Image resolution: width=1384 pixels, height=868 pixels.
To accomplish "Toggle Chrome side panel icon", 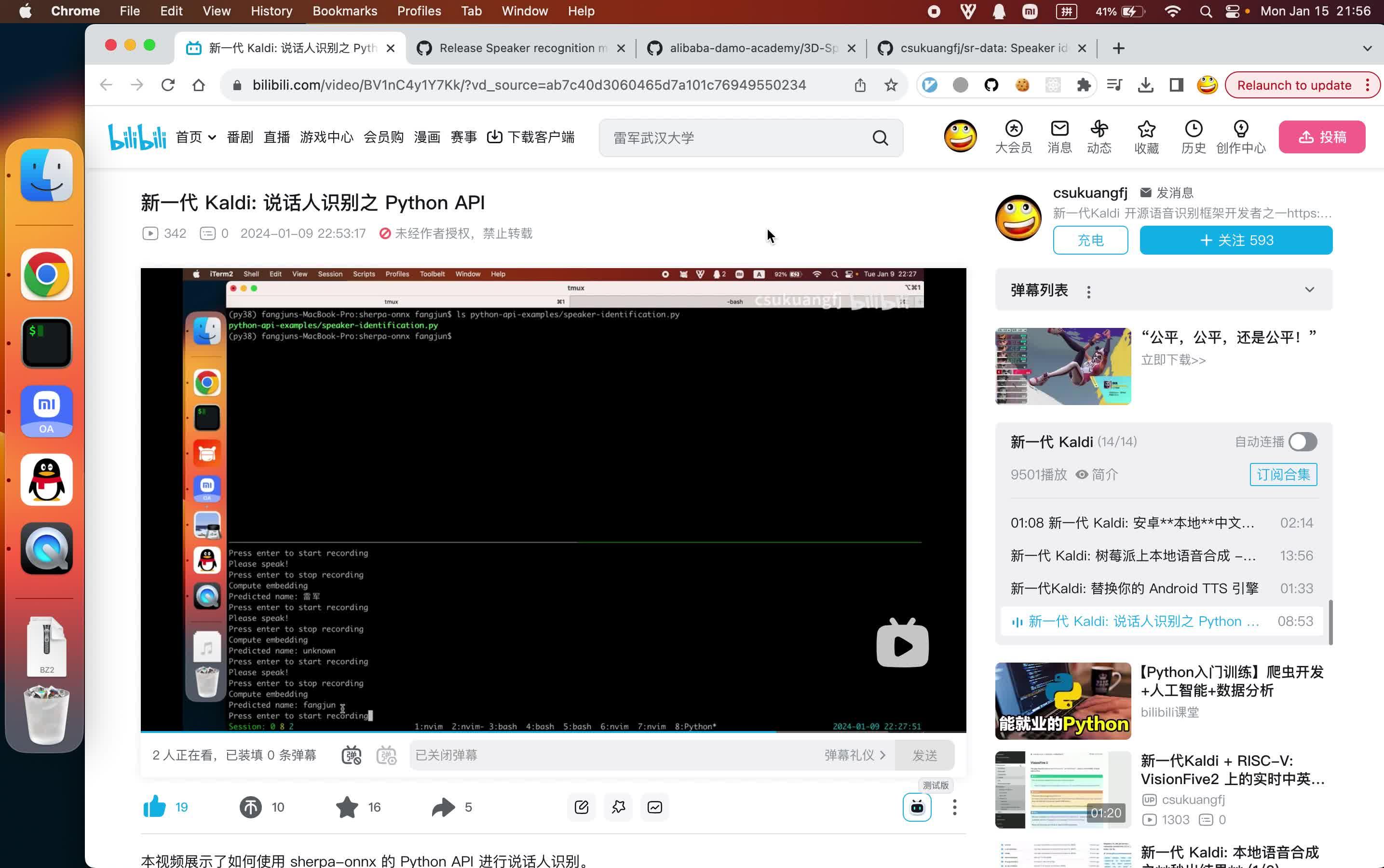I will 1176,85.
